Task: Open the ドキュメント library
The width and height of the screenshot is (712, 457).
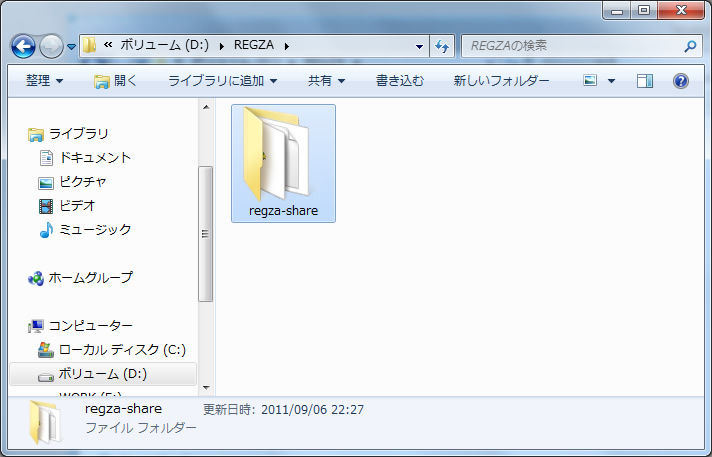Action: (95, 158)
